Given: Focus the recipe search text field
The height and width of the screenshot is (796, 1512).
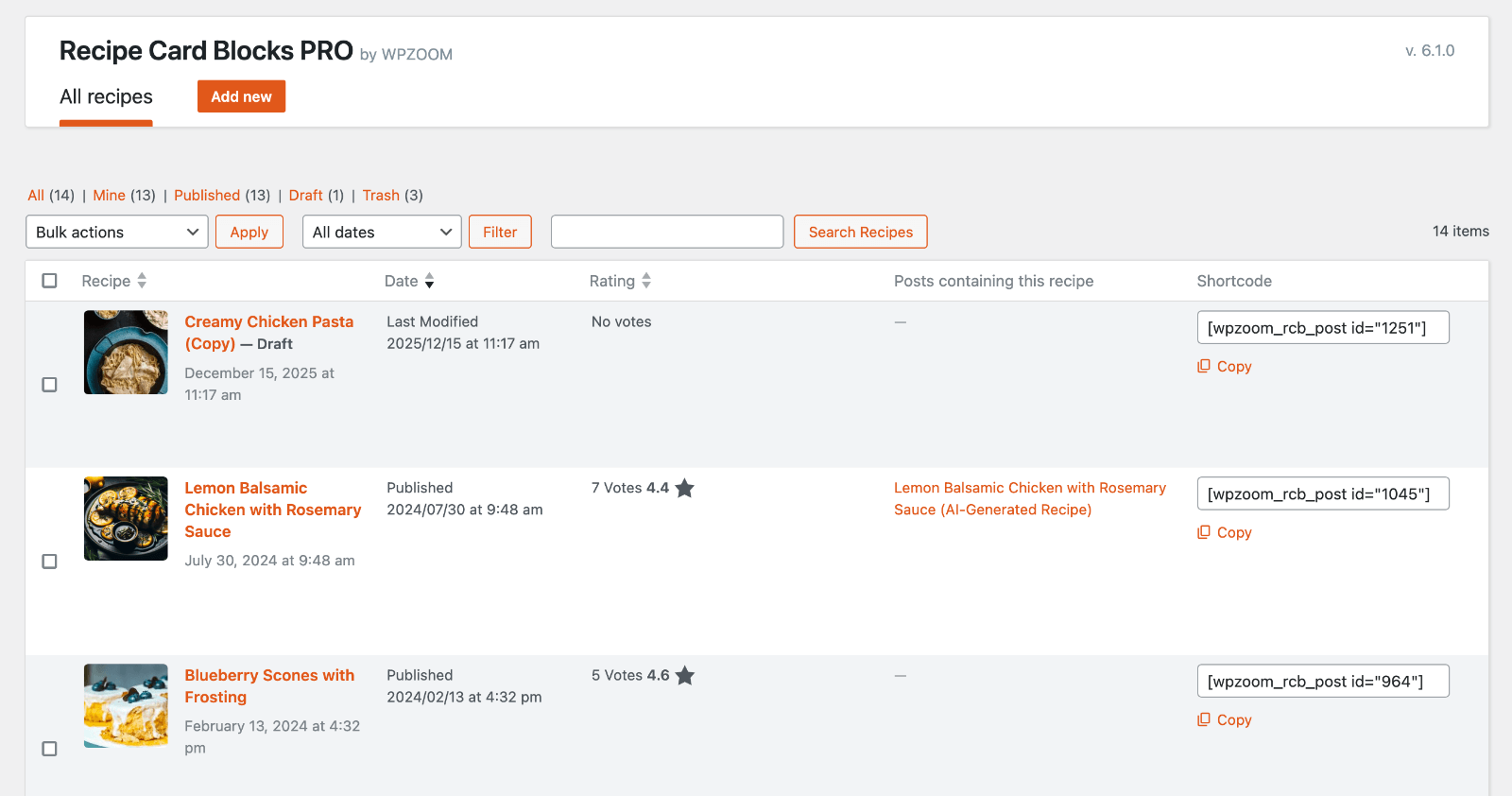Looking at the screenshot, I should click(667, 233).
